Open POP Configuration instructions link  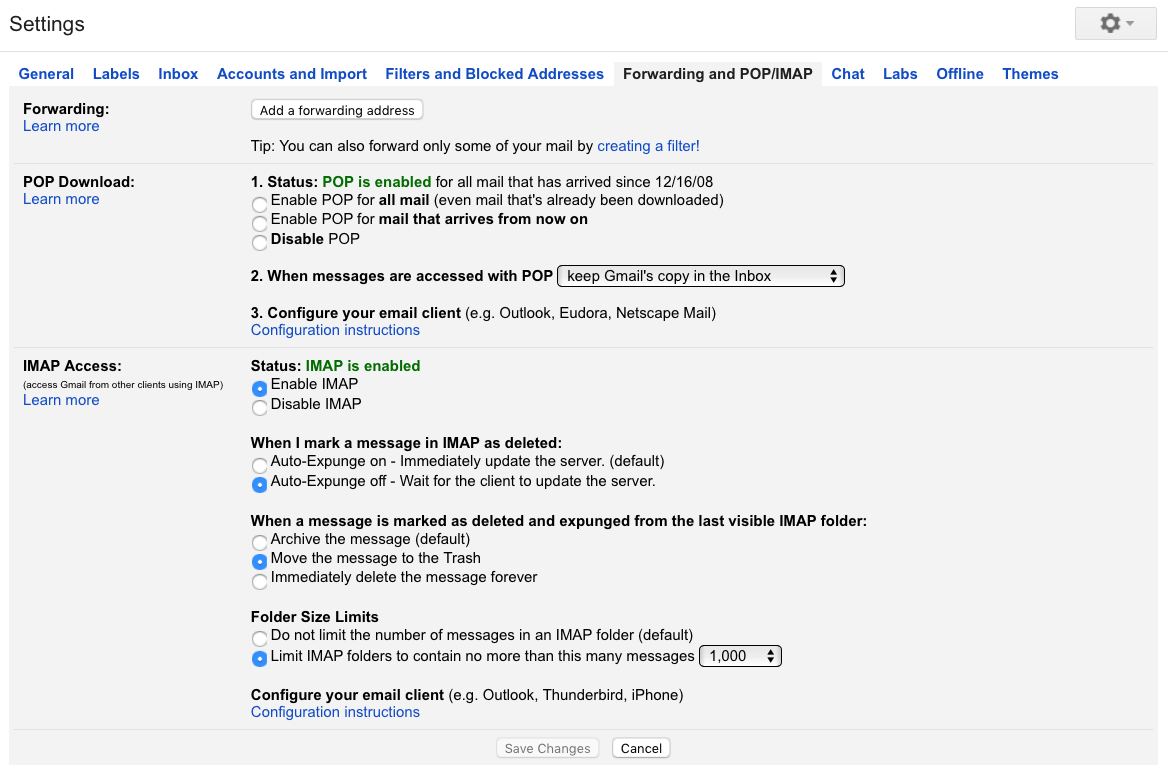335,330
